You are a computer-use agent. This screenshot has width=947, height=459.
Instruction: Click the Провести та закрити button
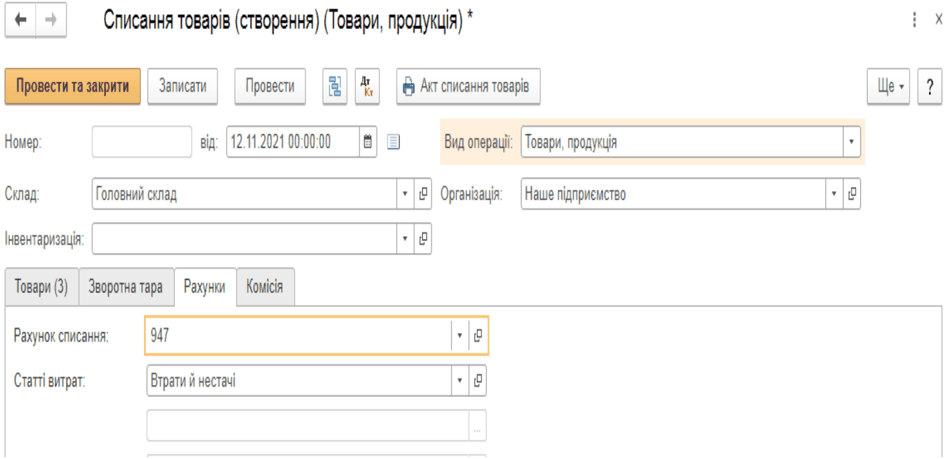click(72, 86)
